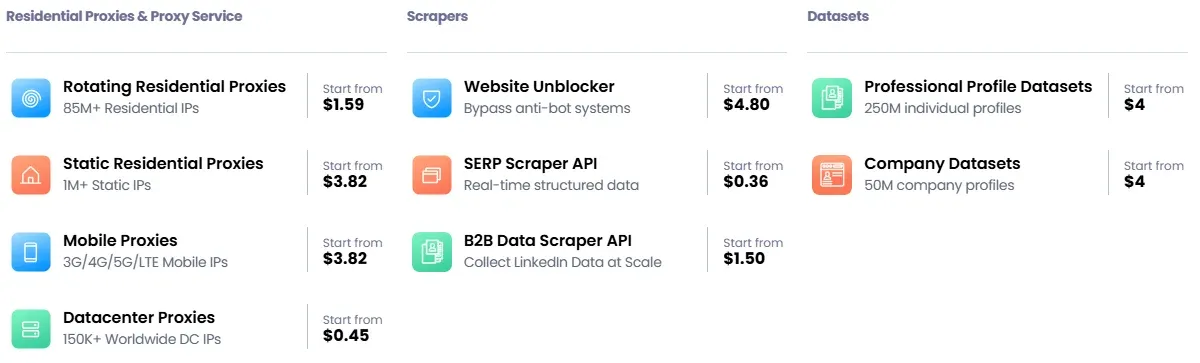Click the SERP Scraper API orange icon
The width and height of the screenshot is (1200, 363).
pyautogui.click(x=432, y=175)
